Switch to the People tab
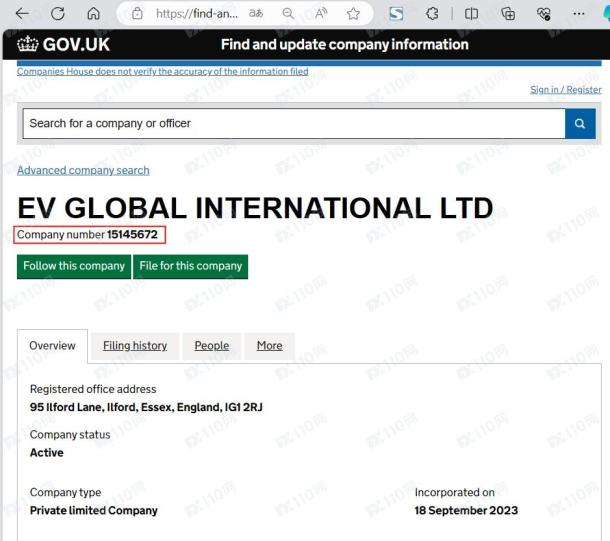 point(212,346)
